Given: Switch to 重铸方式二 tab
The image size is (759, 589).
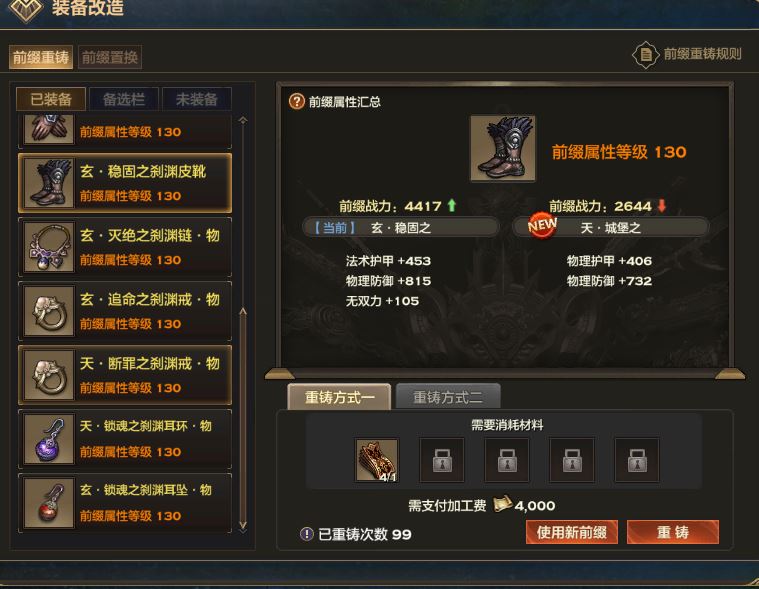Looking at the screenshot, I should coord(448,397).
